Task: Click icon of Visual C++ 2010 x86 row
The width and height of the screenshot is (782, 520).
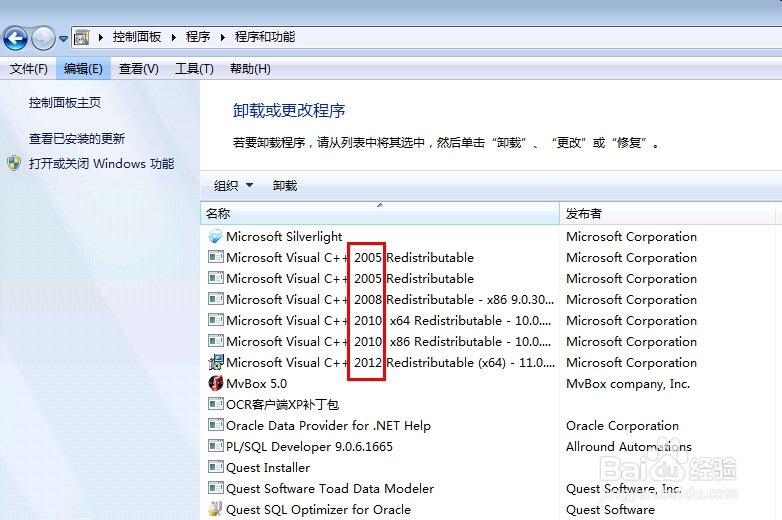Action: click(x=215, y=341)
